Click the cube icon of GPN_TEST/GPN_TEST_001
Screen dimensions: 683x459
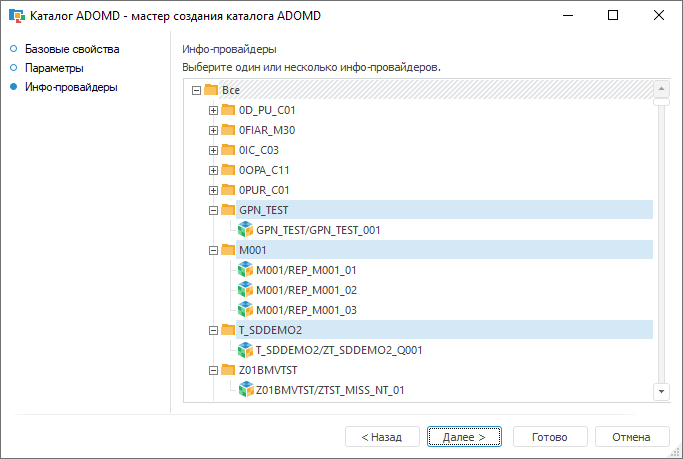click(246, 230)
